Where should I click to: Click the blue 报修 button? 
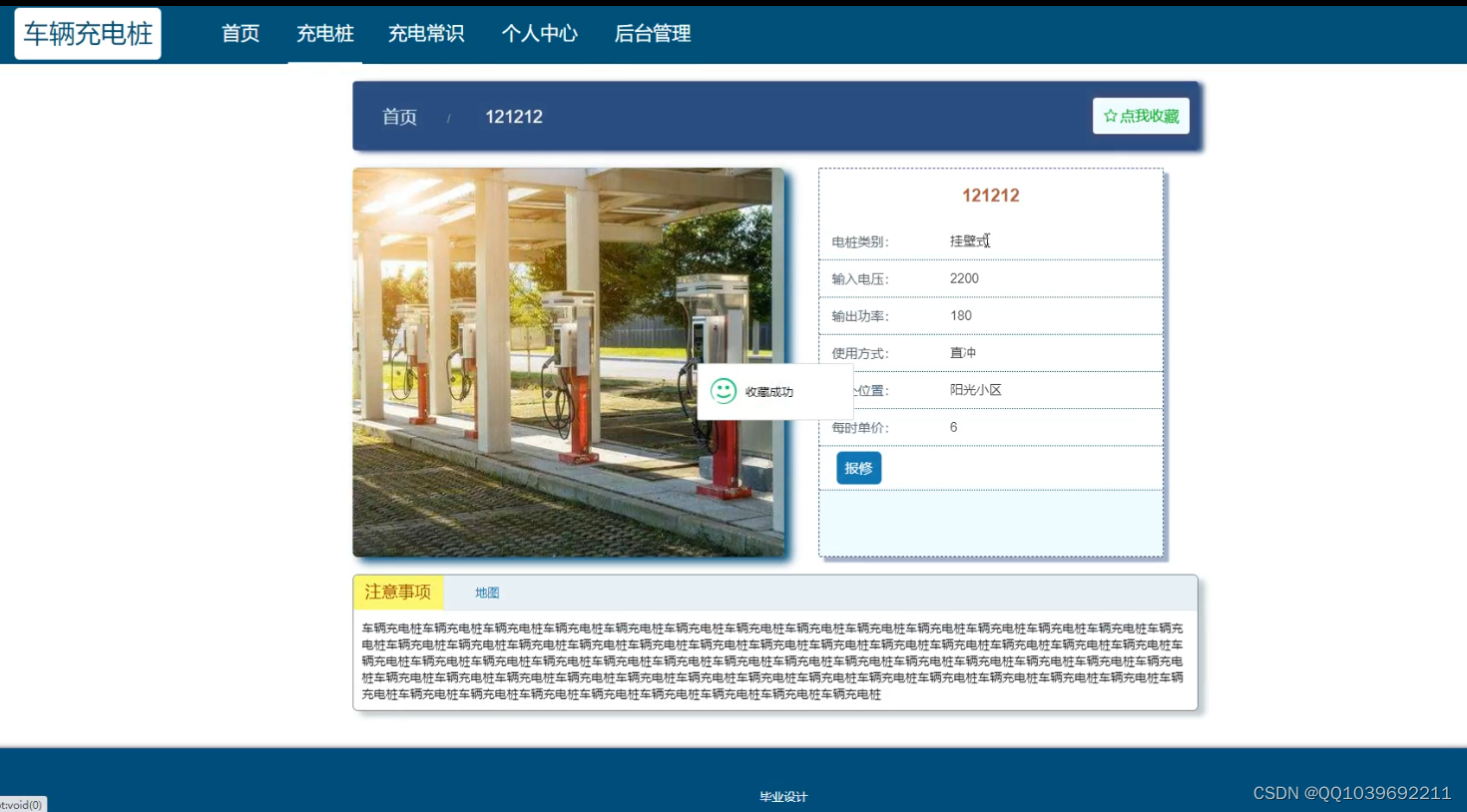coord(858,468)
